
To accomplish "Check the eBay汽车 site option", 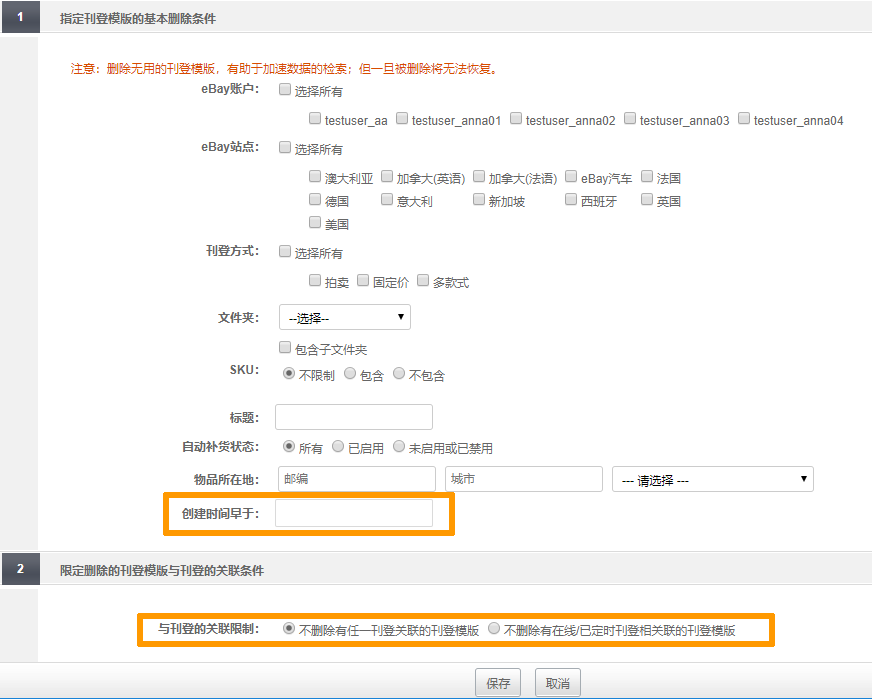I will 571,176.
